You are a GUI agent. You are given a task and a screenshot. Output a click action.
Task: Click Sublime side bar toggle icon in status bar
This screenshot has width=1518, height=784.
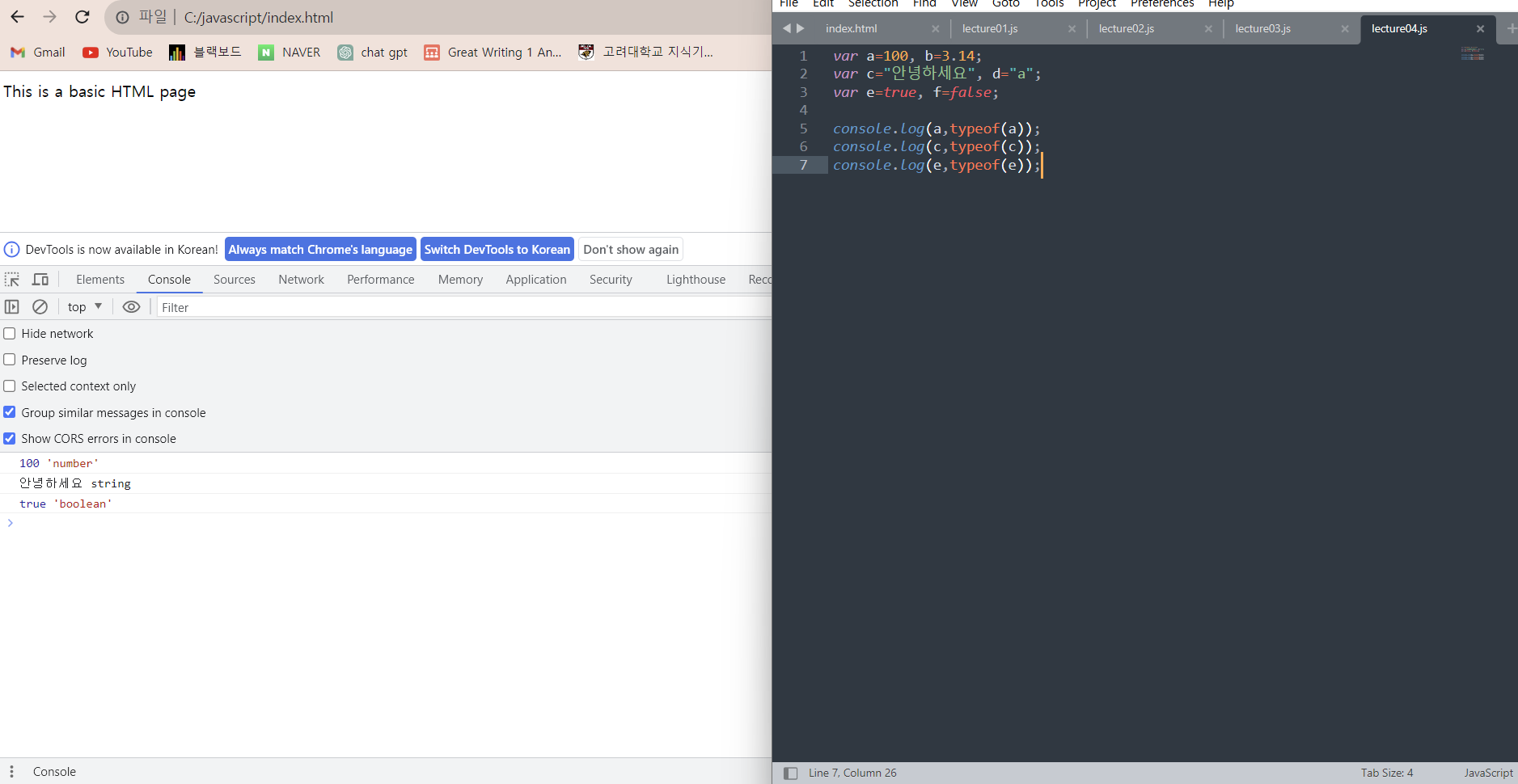(x=791, y=773)
